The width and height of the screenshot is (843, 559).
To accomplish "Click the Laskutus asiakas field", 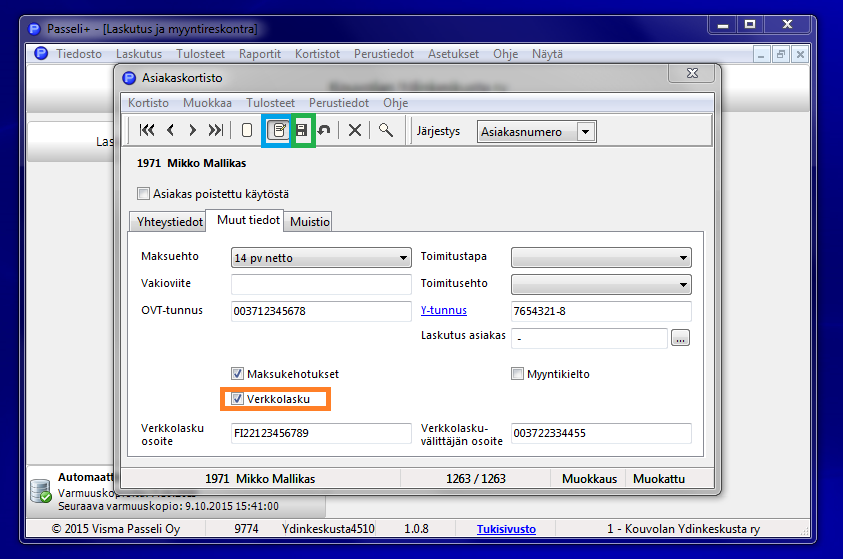I will pyautogui.click(x=589, y=338).
